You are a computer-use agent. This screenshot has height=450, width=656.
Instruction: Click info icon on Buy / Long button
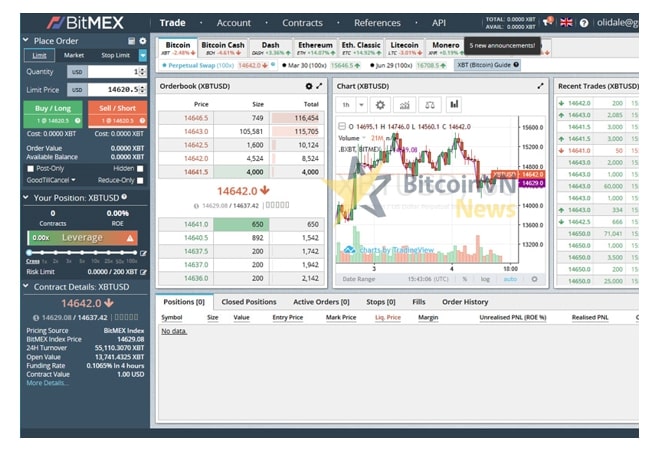point(77,120)
